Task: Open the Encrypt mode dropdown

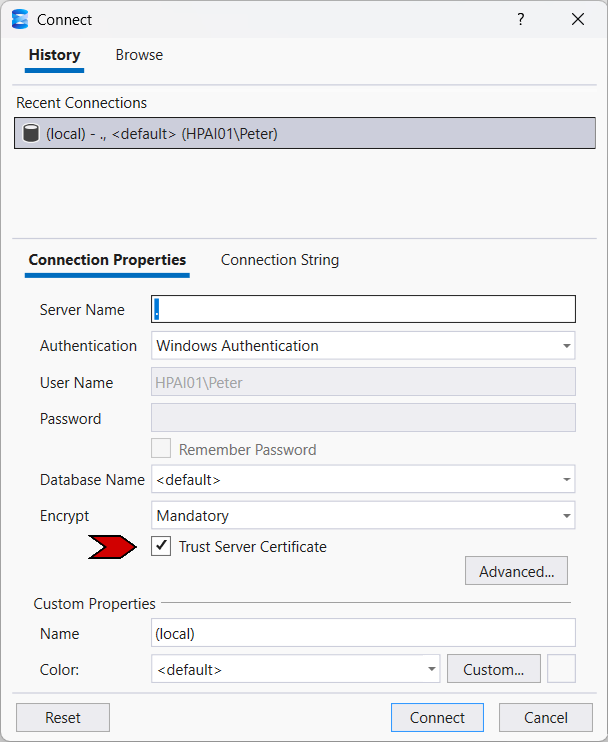Action: click(567, 516)
